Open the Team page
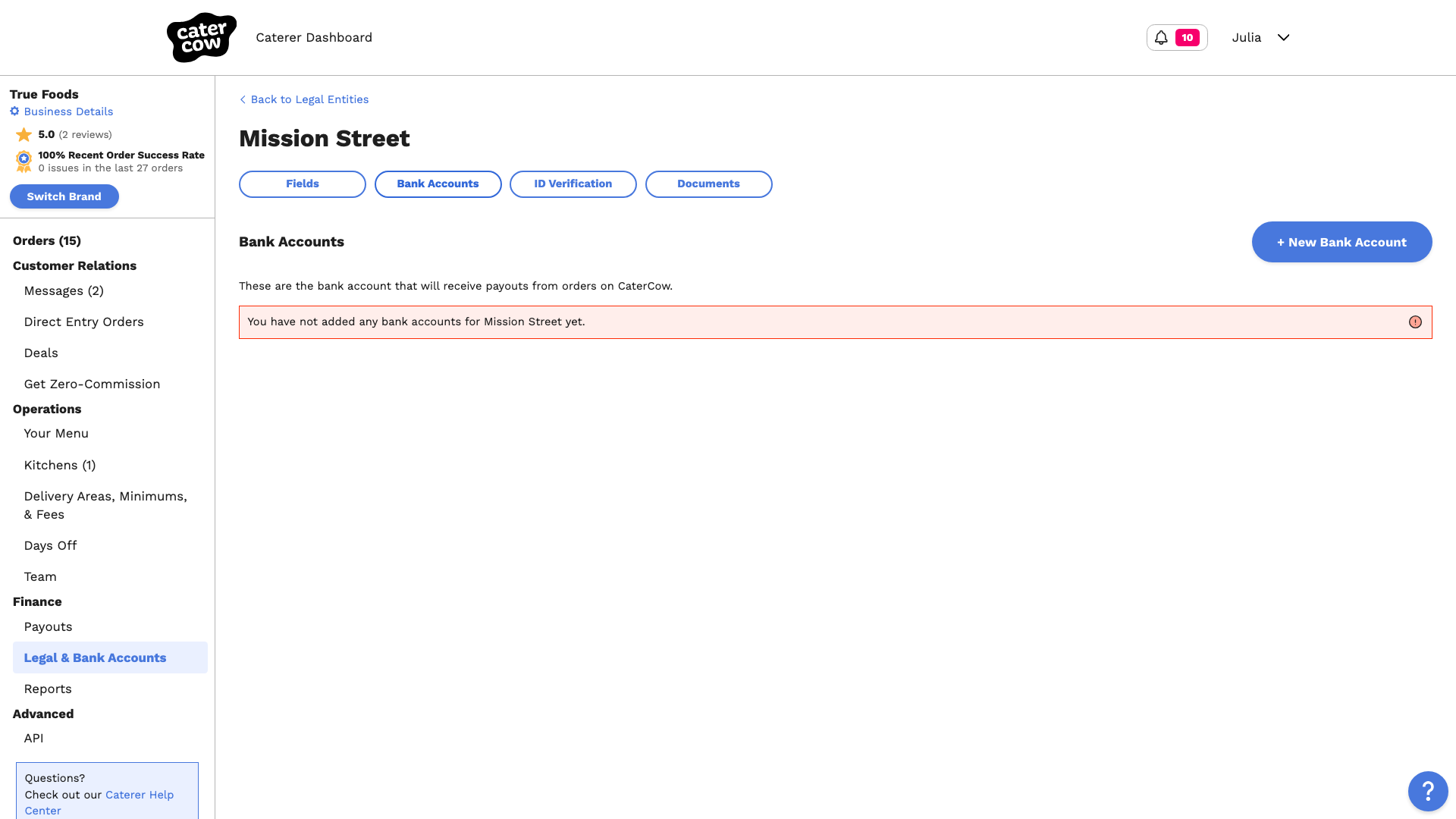1456x819 pixels. click(x=40, y=576)
